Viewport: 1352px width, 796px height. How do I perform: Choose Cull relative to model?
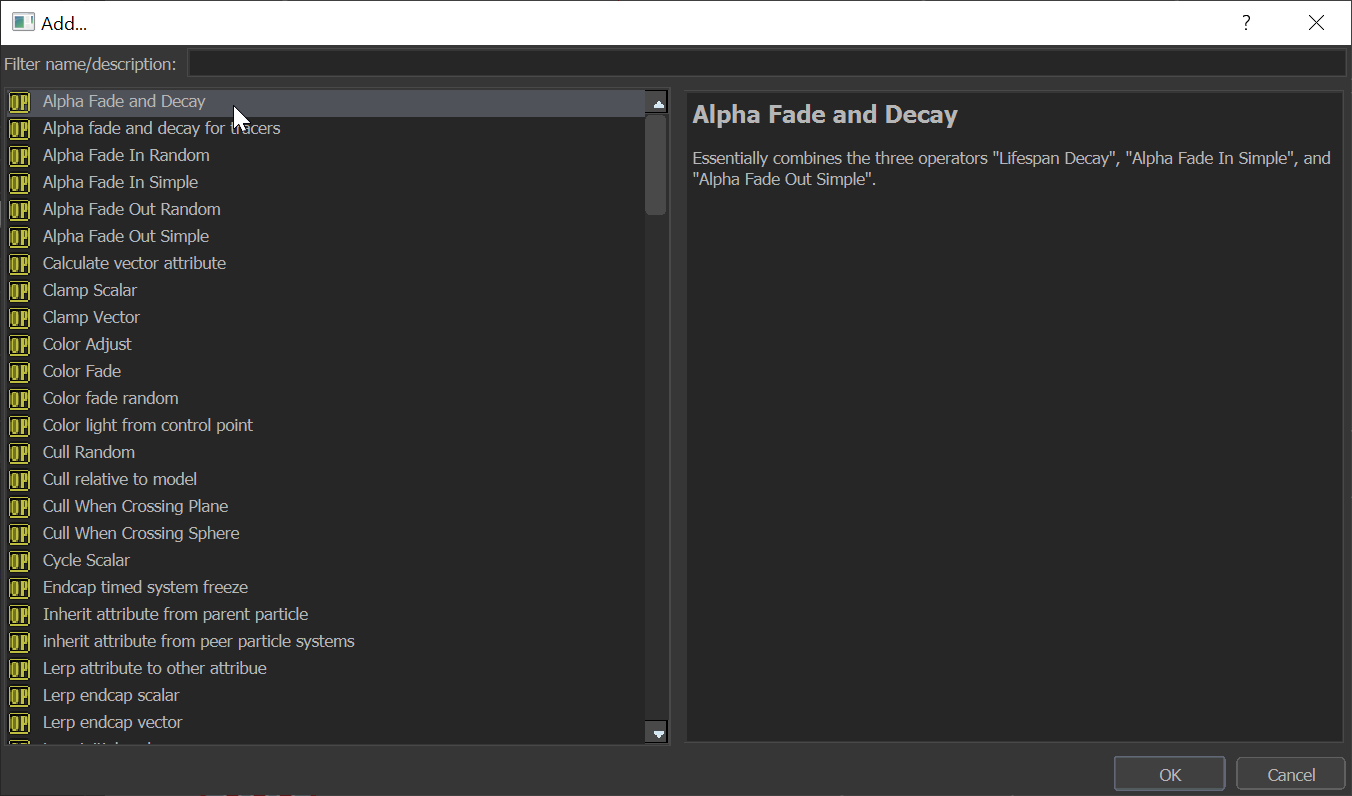click(326, 480)
